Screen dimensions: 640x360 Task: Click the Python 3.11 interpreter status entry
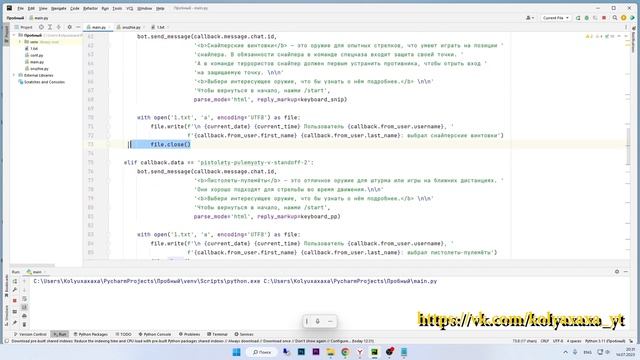(605, 341)
